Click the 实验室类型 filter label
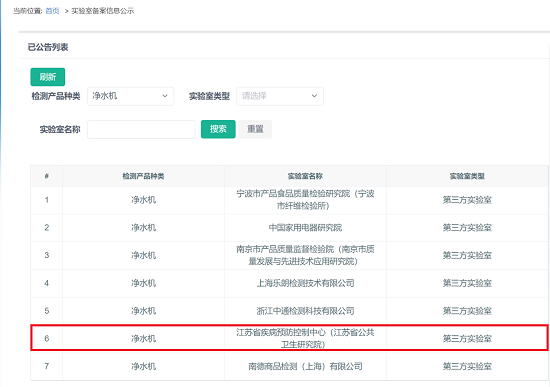This screenshot has height=387, width=550. tap(209, 96)
